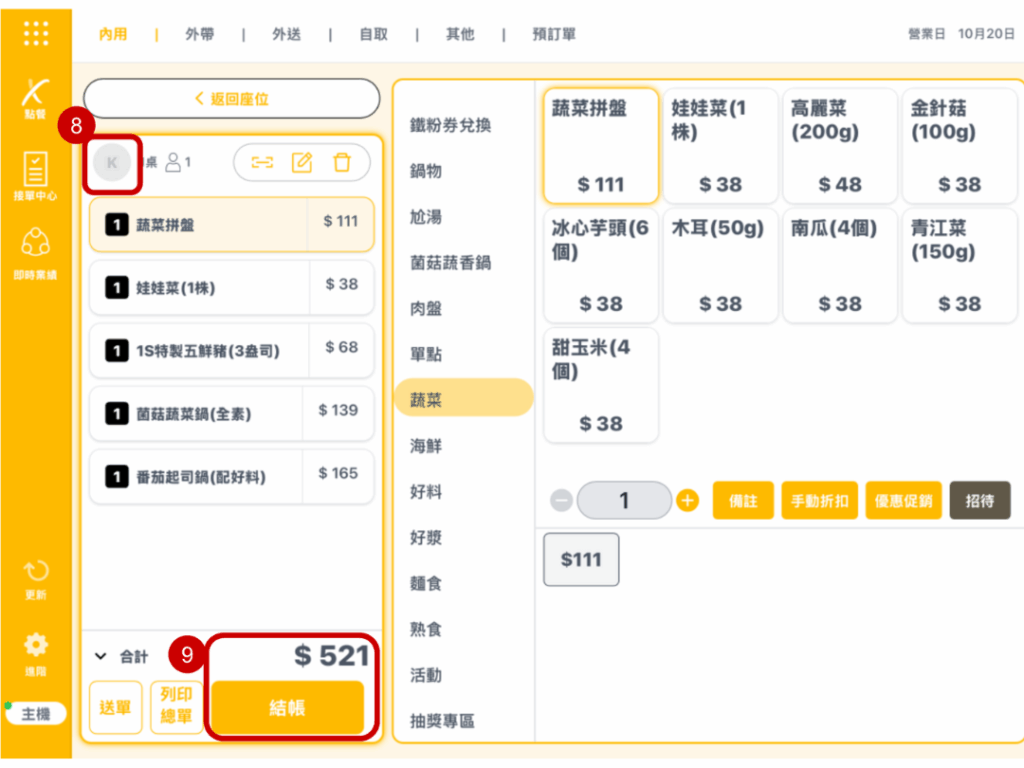This screenshot has height=768, width=1024.
Task: Click the edit pencil icon for table
Action: pyautogui.click(x=302, y=162)
